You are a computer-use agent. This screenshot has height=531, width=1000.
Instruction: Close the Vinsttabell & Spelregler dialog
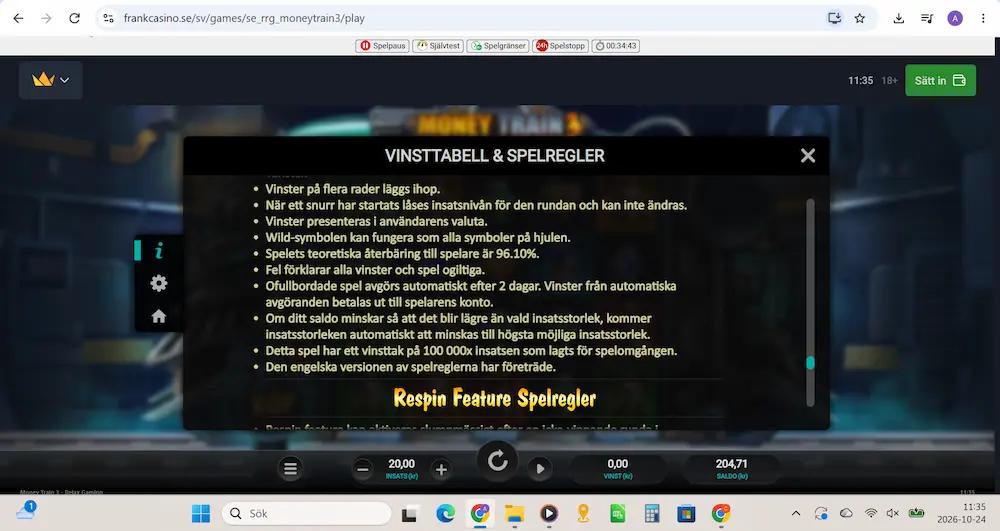(x=807, y=156)
